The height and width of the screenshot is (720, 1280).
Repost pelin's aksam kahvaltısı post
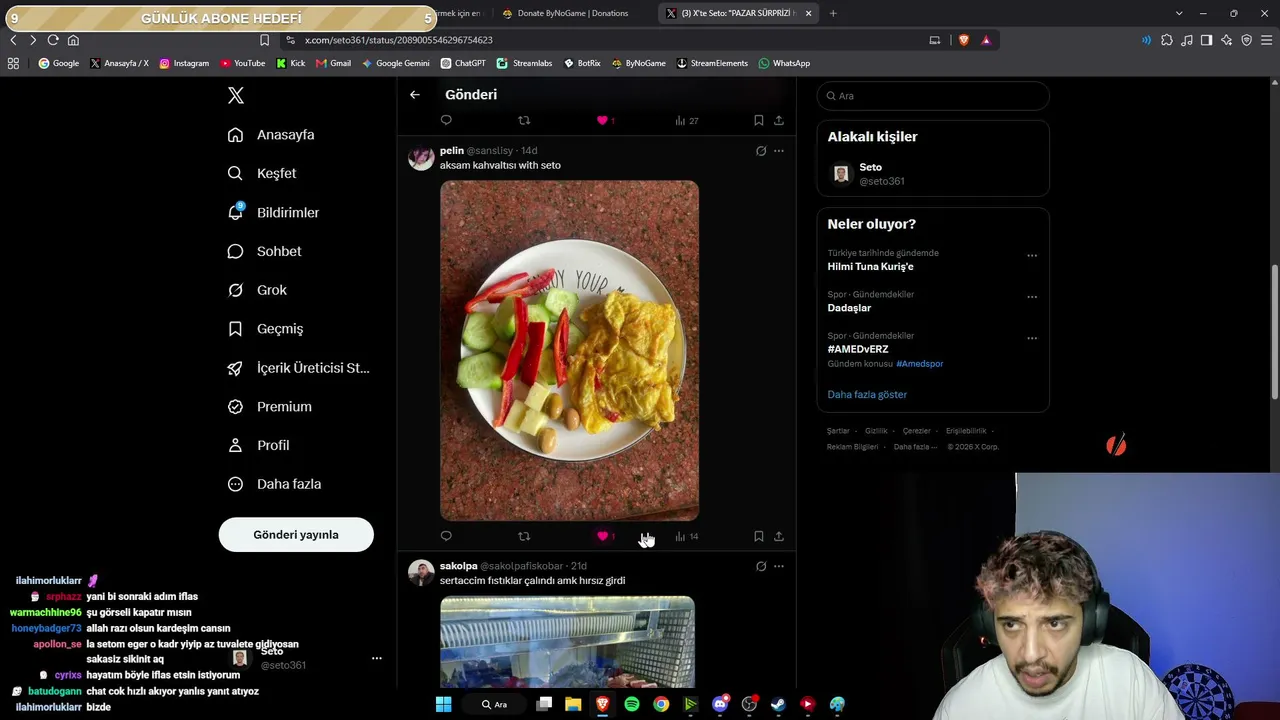[524, 536]
